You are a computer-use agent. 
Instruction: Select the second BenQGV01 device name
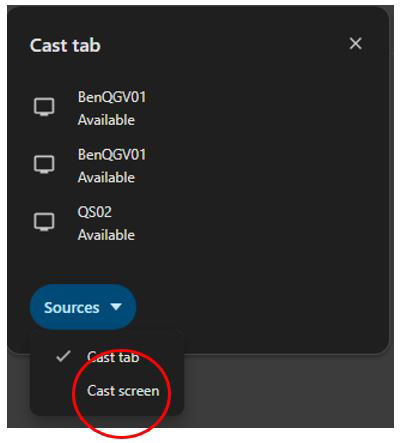point(112,155)
